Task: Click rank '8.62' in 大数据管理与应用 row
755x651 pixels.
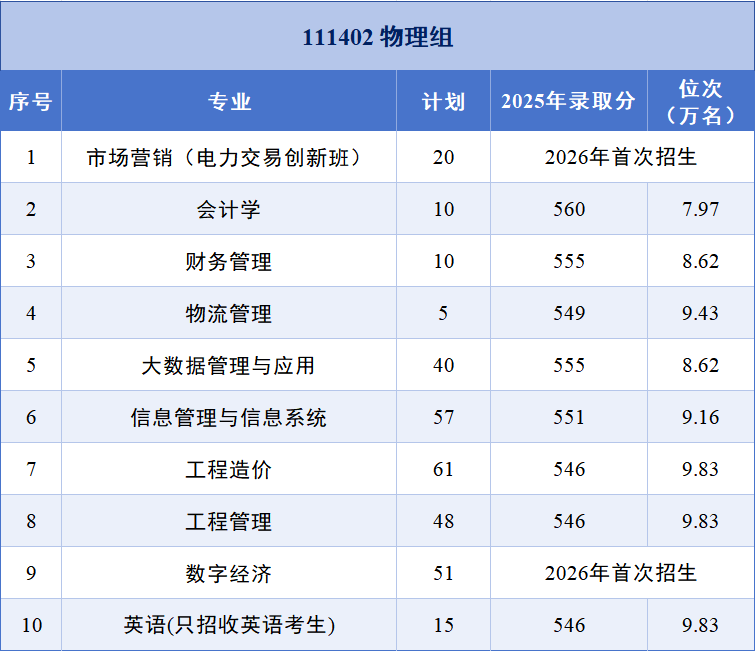Action: 701,365
